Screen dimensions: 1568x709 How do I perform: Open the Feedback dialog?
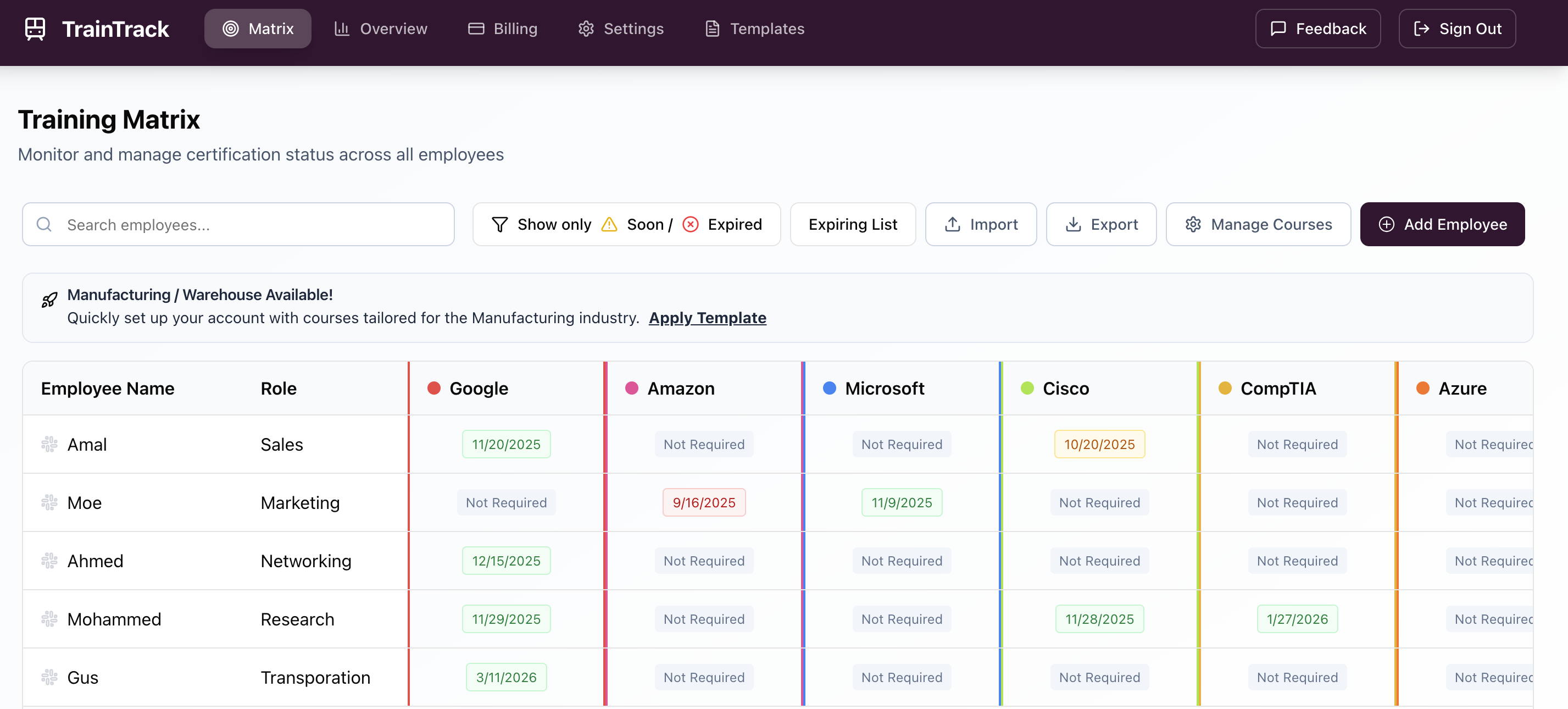[1318, 28]
